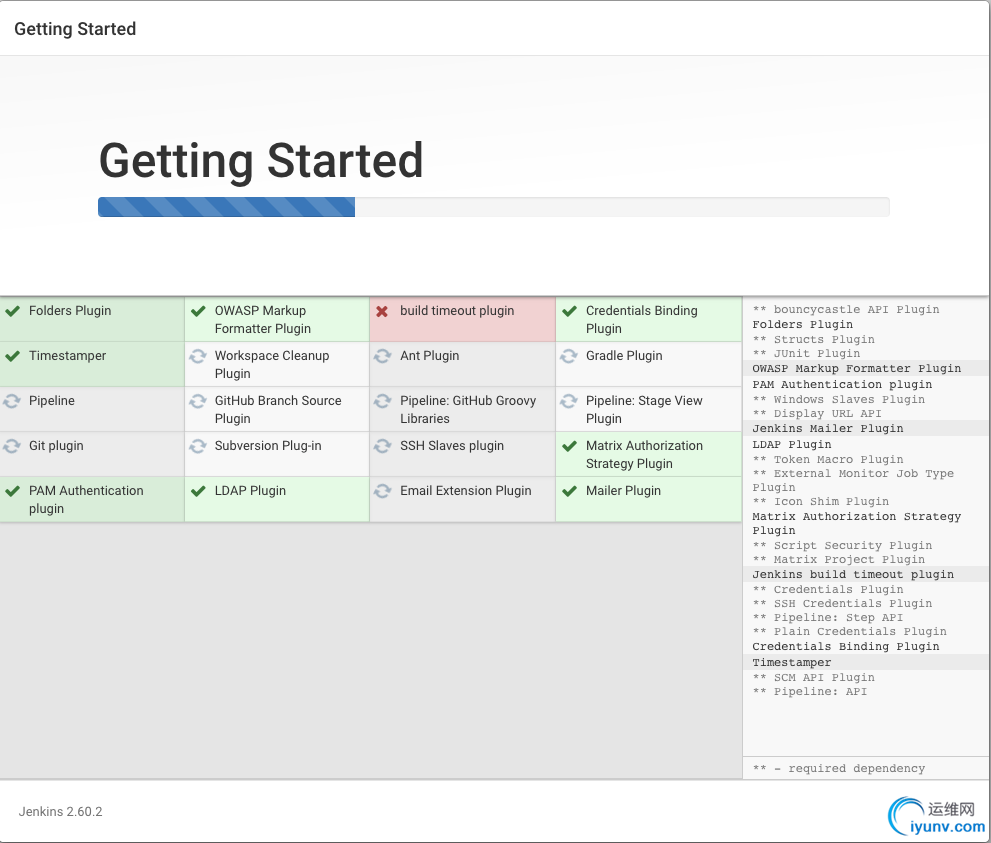Select the 'Git plugin' label
This screenshot has height=843, width=991.
[x=56, y=446]
